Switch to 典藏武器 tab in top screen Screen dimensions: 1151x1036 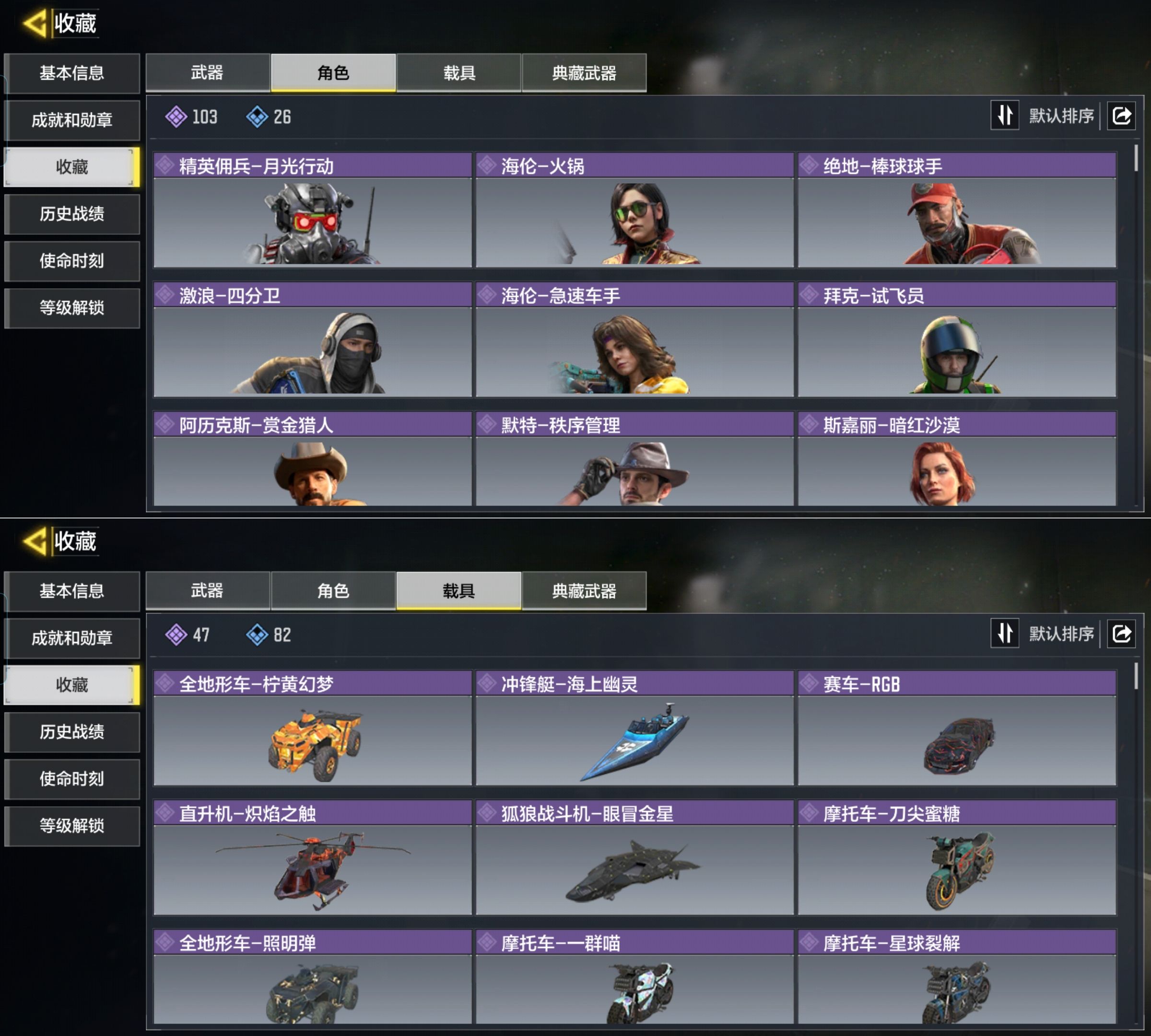584,73
